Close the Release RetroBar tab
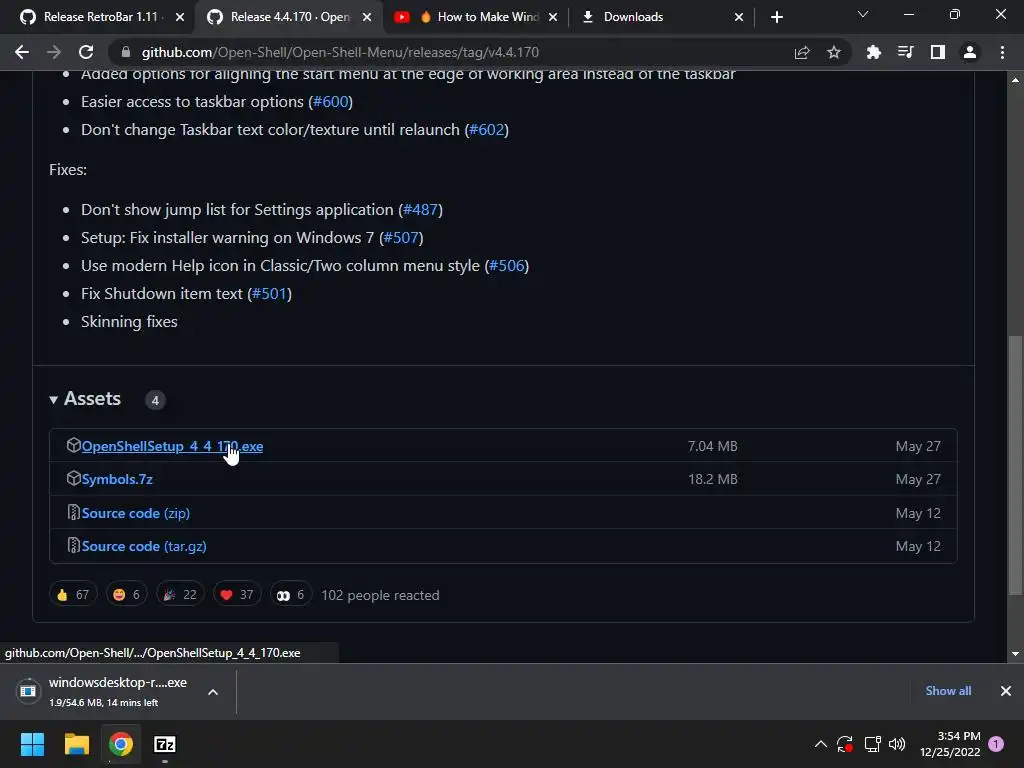 (180, 17)
